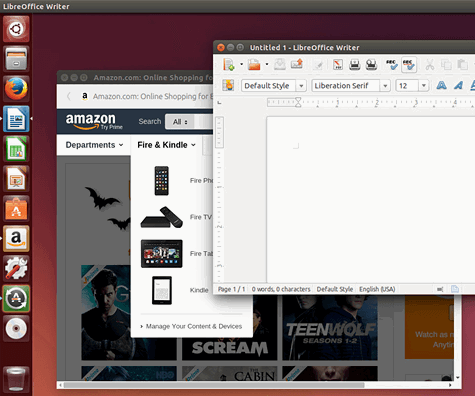Expand the Departments menu on Amazon
The image size is (475, 396).
94,145
